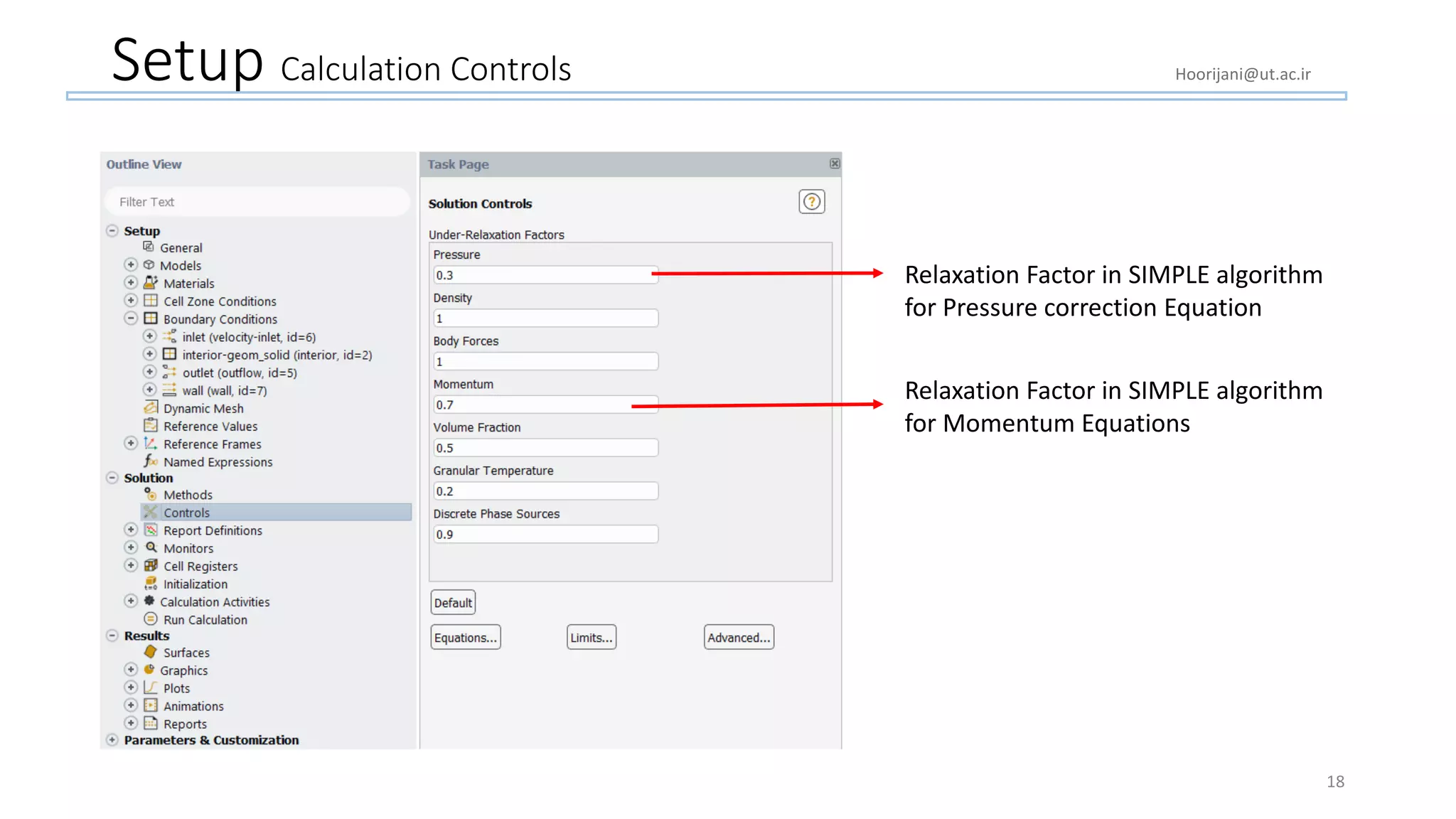Click the Report Definitions icon

click(x=151, y=530)
